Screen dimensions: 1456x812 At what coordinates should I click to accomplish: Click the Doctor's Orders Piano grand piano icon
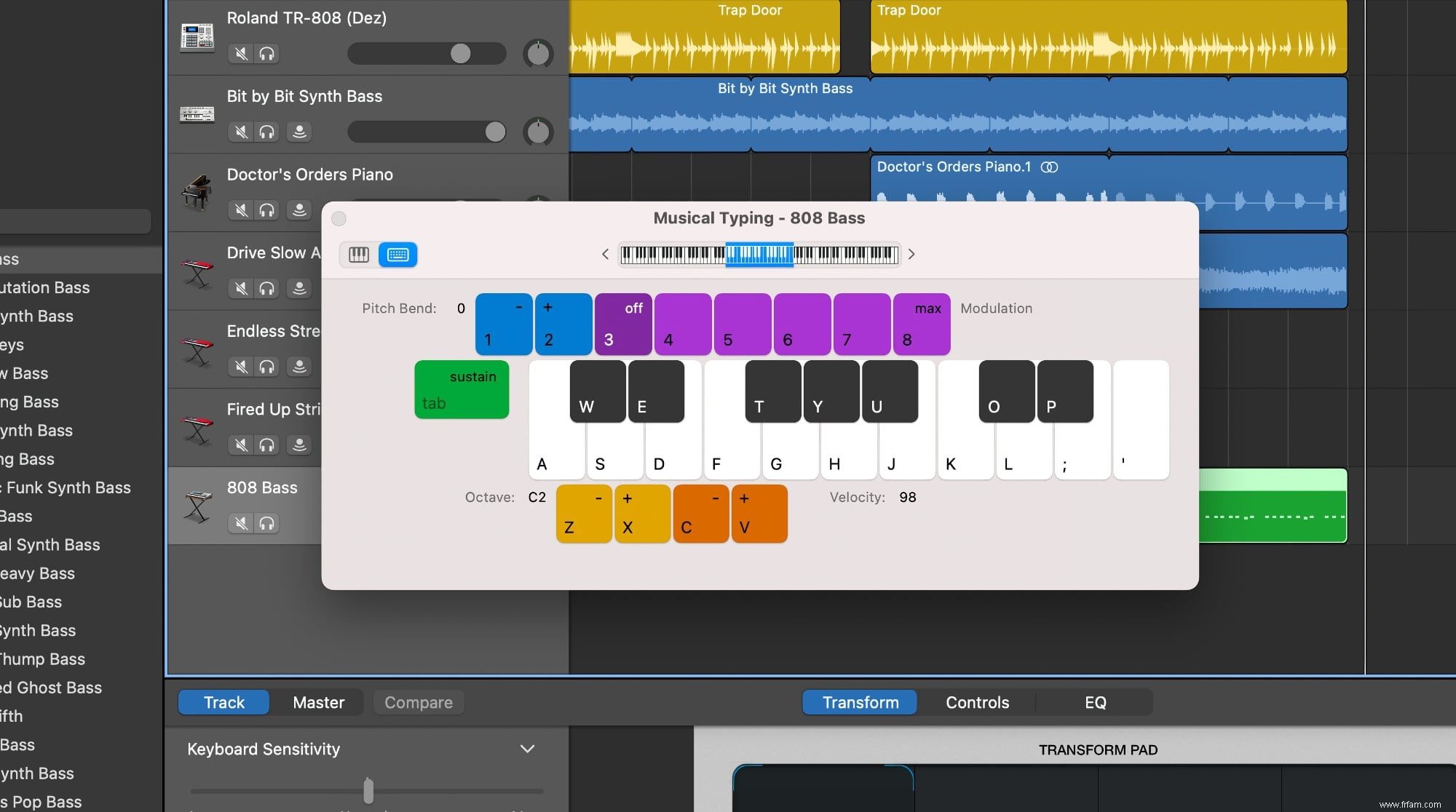[197, 192]
